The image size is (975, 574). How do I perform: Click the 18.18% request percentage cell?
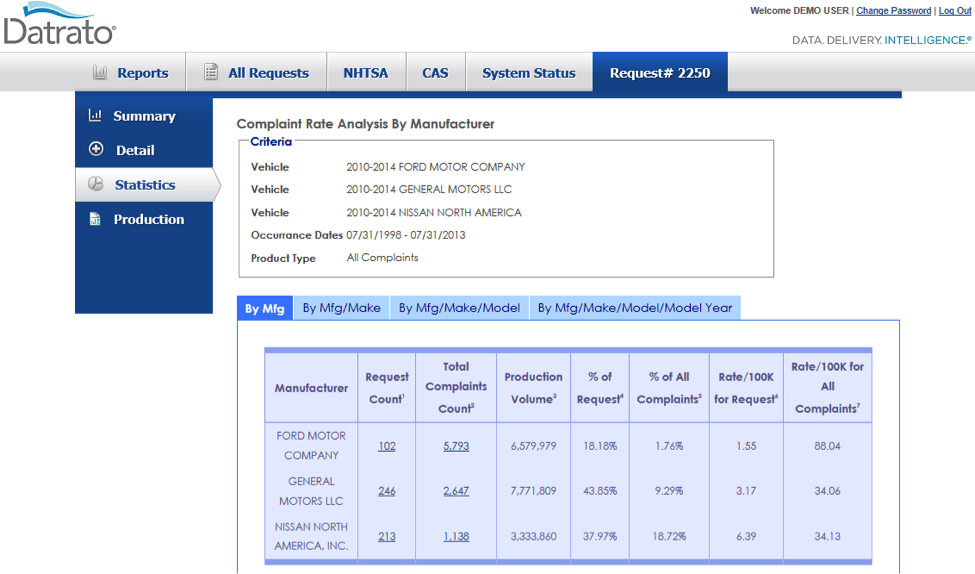pyautogui.click(x=600, y=446)
